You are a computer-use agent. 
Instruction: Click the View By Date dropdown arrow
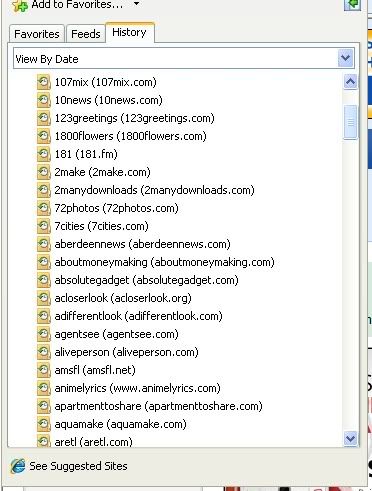[345, 58]
